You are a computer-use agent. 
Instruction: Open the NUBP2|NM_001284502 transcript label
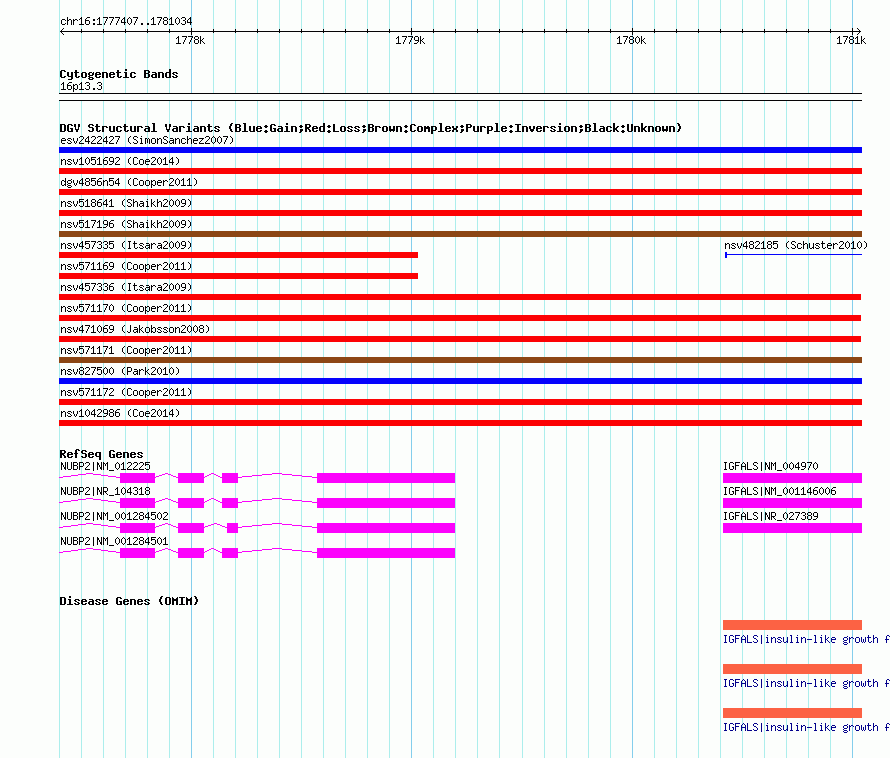[114, 516]
